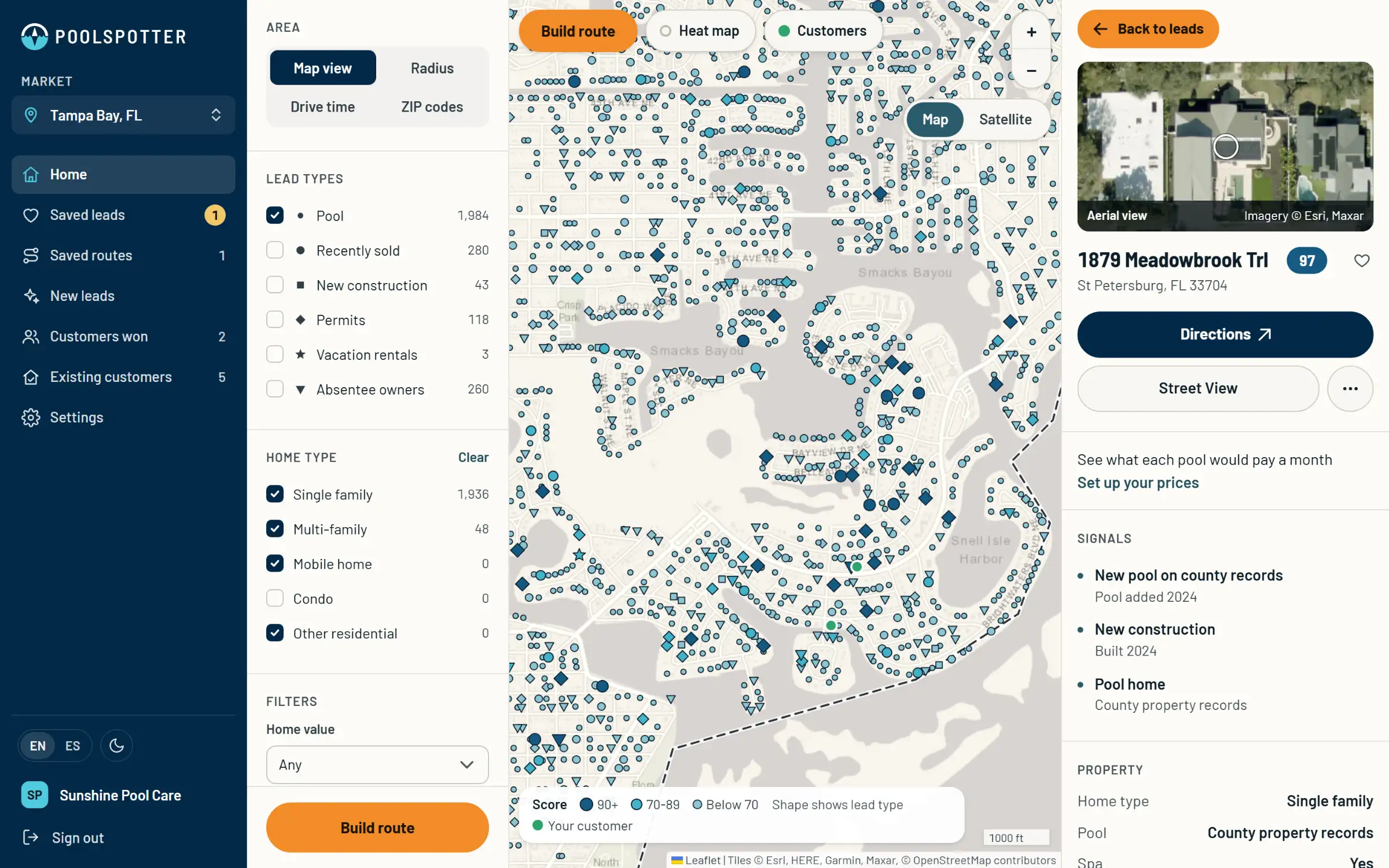Open Saved routes in sidebar
The width and height of the screenshot is (1389, 868).
pyautogui.click(x=123, y=255)
